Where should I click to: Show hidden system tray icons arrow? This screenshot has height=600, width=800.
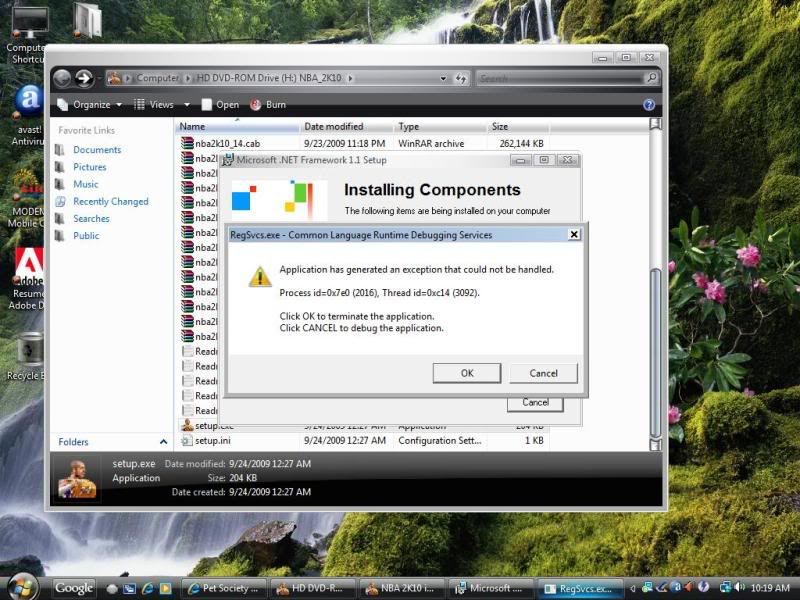(x=633, y=588)
